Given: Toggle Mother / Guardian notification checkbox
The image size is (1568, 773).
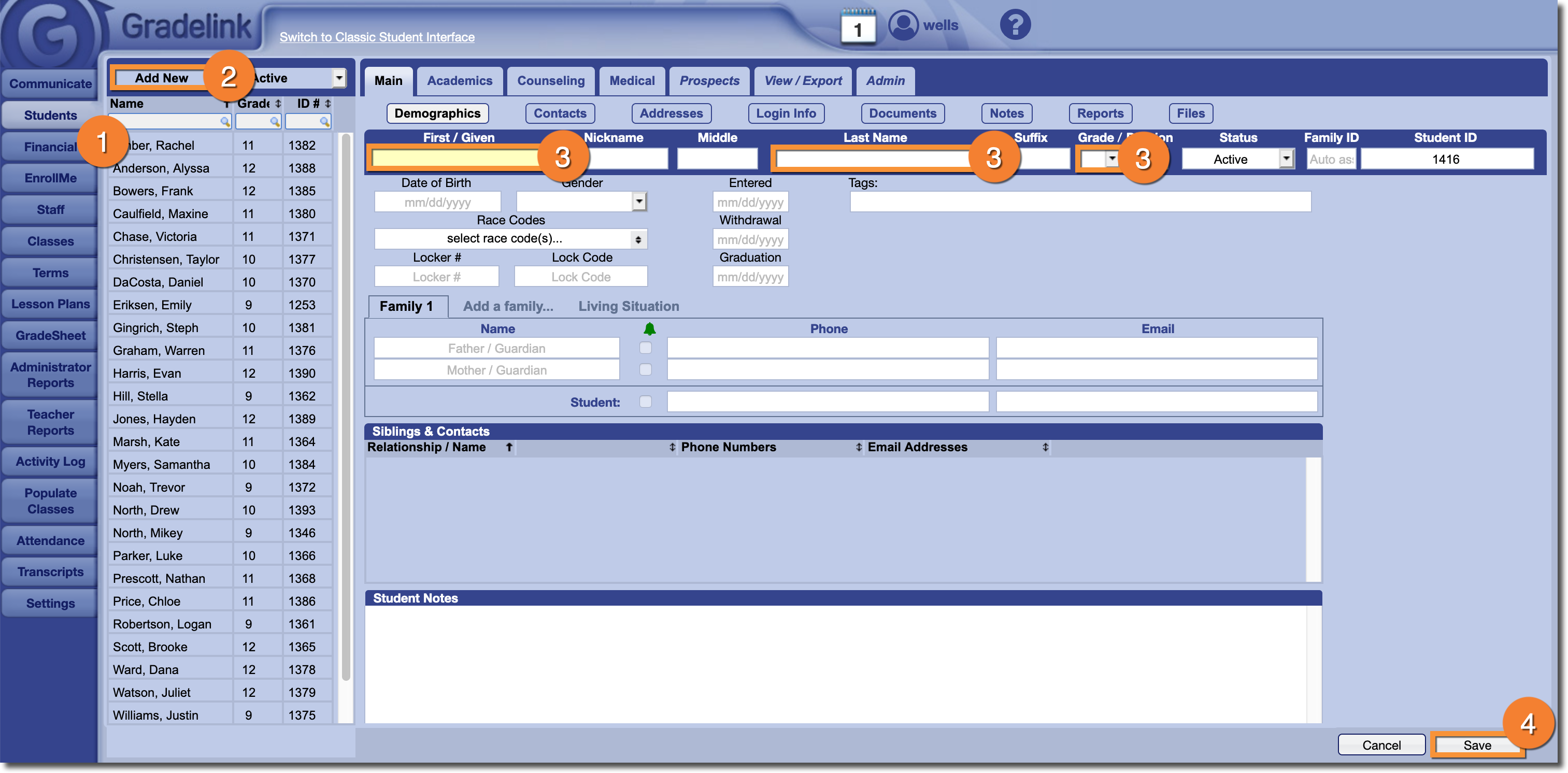Looking at the screenshot, I should coord(645,370).
